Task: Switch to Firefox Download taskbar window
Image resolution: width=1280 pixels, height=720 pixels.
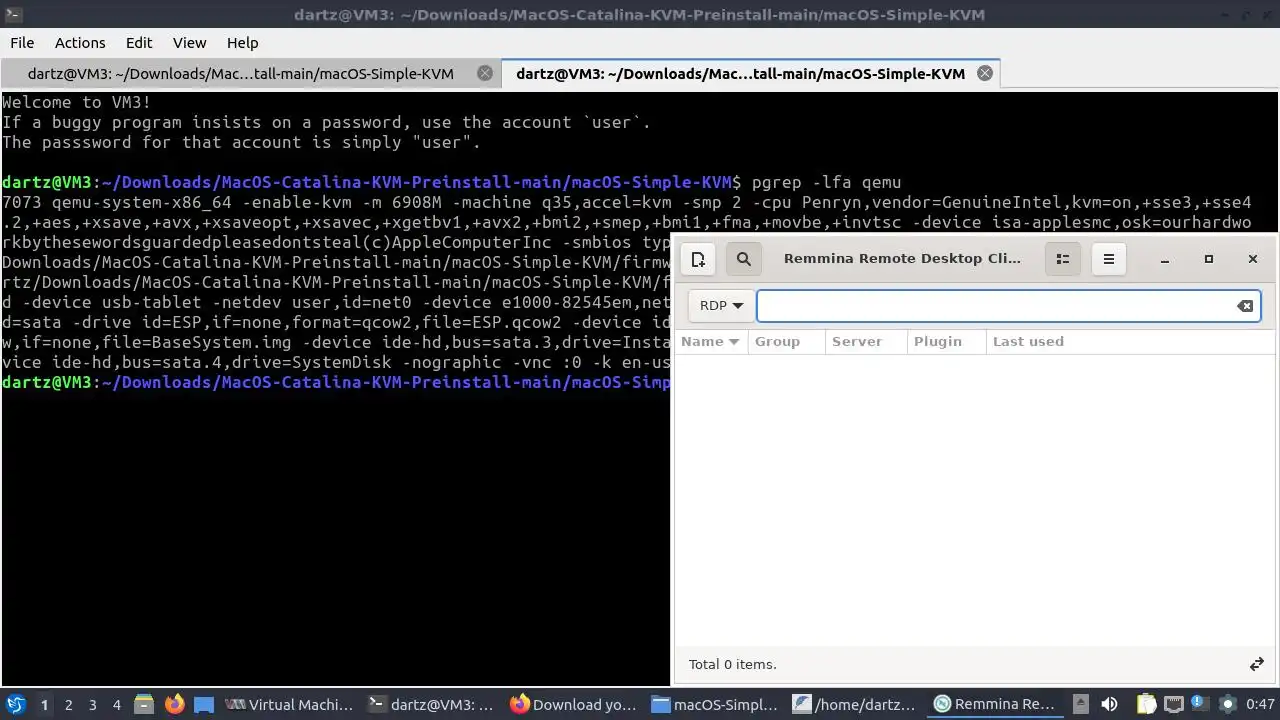Action: click(x=574, y=704)
